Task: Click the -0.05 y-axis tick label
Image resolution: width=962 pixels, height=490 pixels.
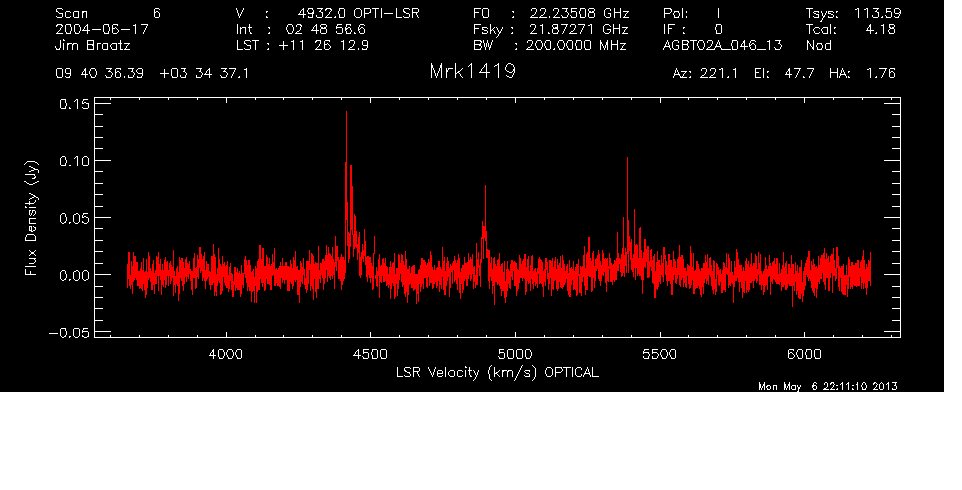Action: (x=69, y=332)
